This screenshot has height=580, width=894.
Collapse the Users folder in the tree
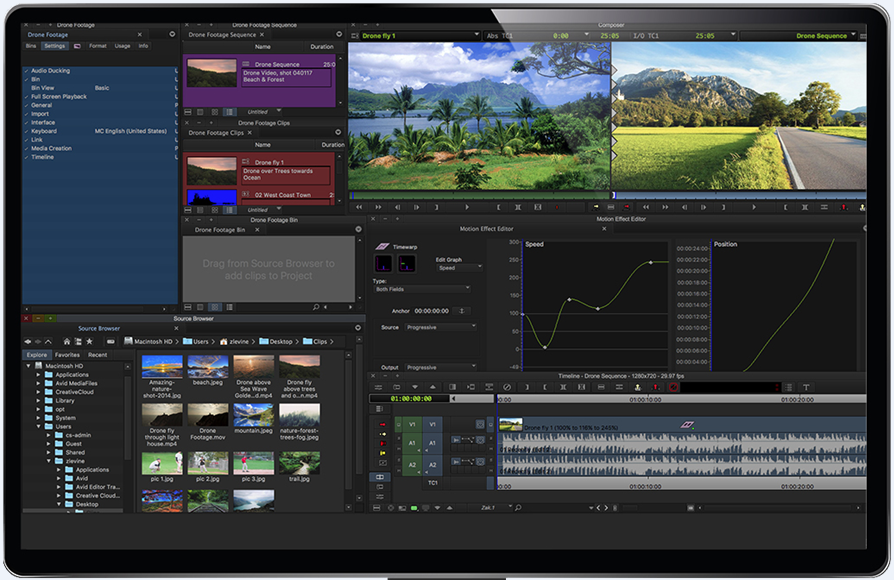point(38,426)
